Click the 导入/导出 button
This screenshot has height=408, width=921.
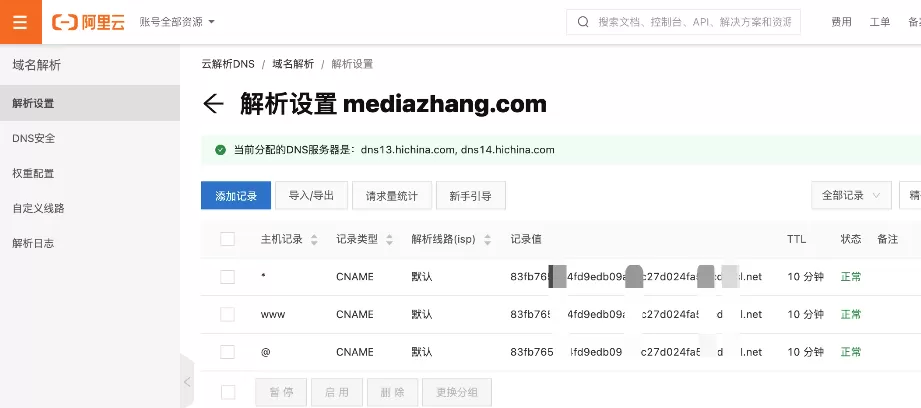tap(311, 195)
